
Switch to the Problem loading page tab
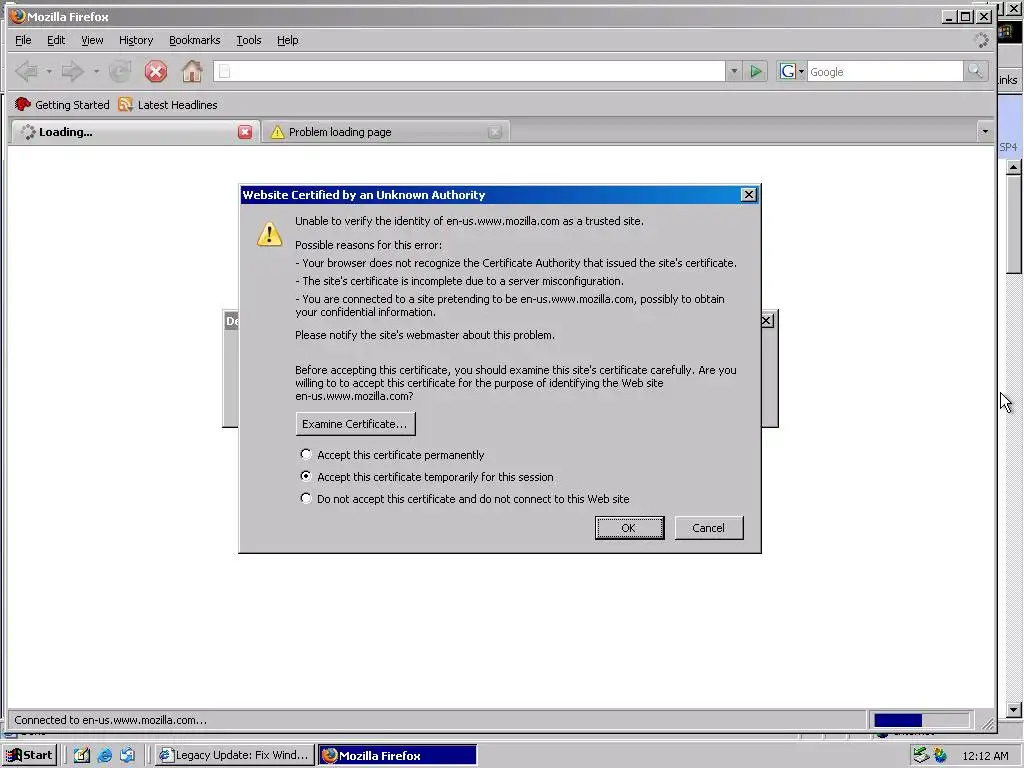pos(385,132)
